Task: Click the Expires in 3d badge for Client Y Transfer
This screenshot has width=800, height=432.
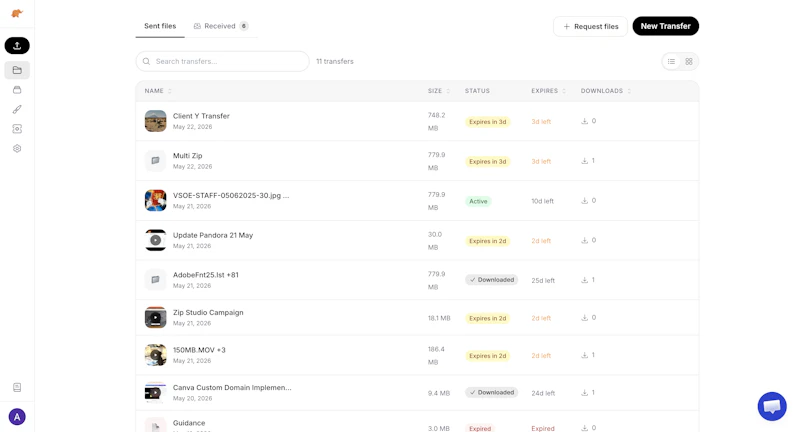Action: [x=488, y=122]
